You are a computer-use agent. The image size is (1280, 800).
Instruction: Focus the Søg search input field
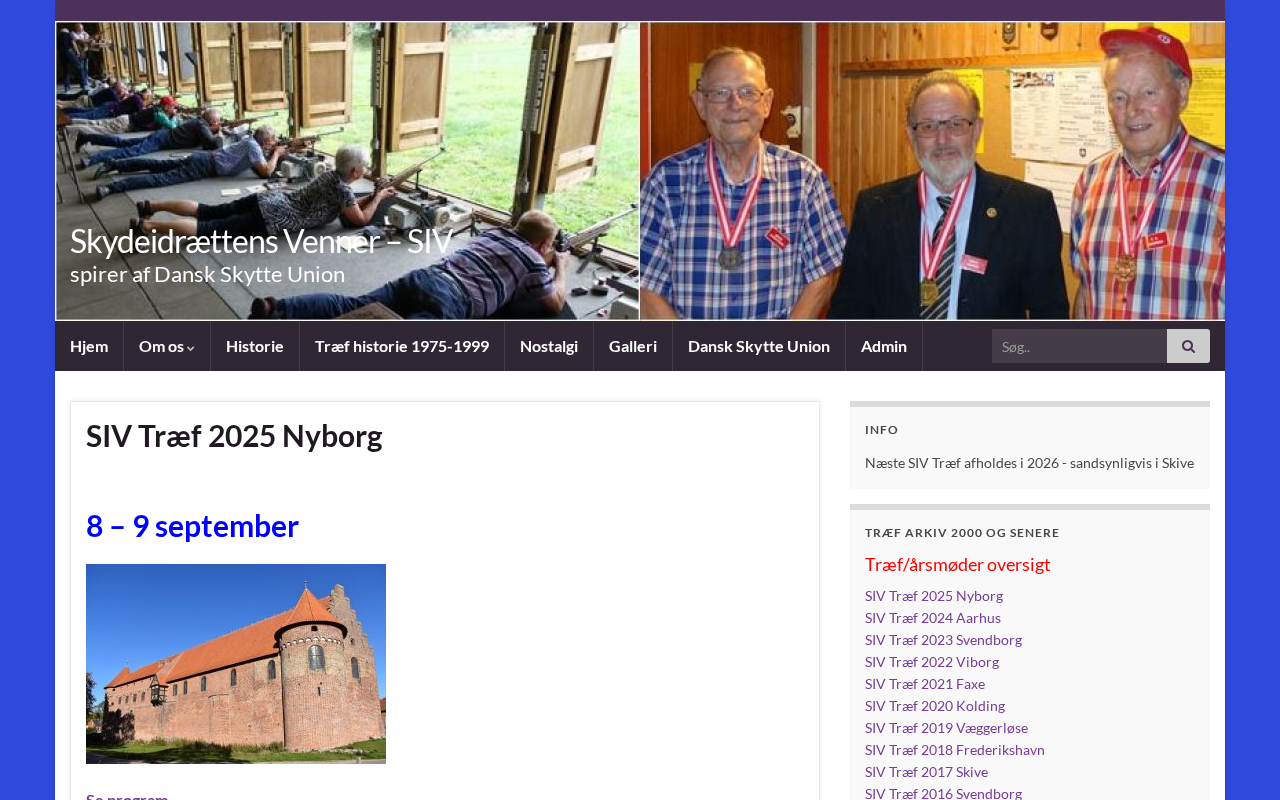[1079, 346]
